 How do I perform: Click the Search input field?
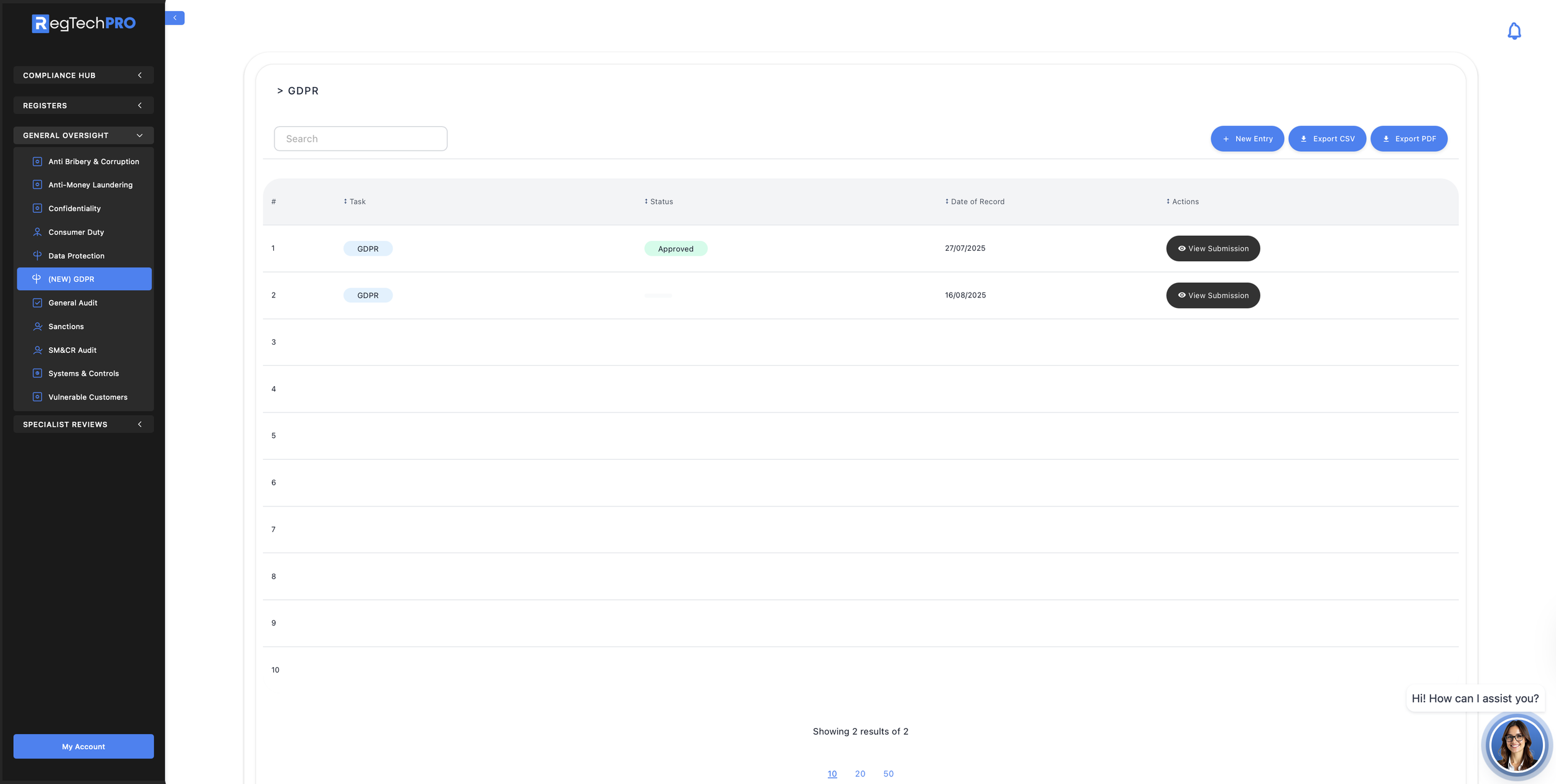(x=360, y=139)
